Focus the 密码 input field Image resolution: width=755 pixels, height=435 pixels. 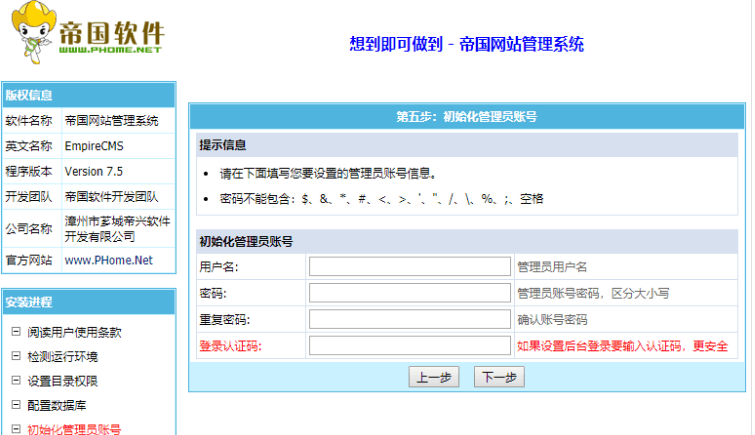[410, 293]
